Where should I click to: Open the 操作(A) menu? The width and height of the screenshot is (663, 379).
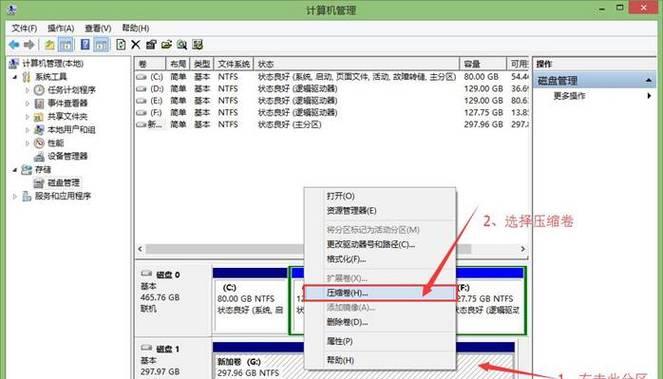click(61, 28)
